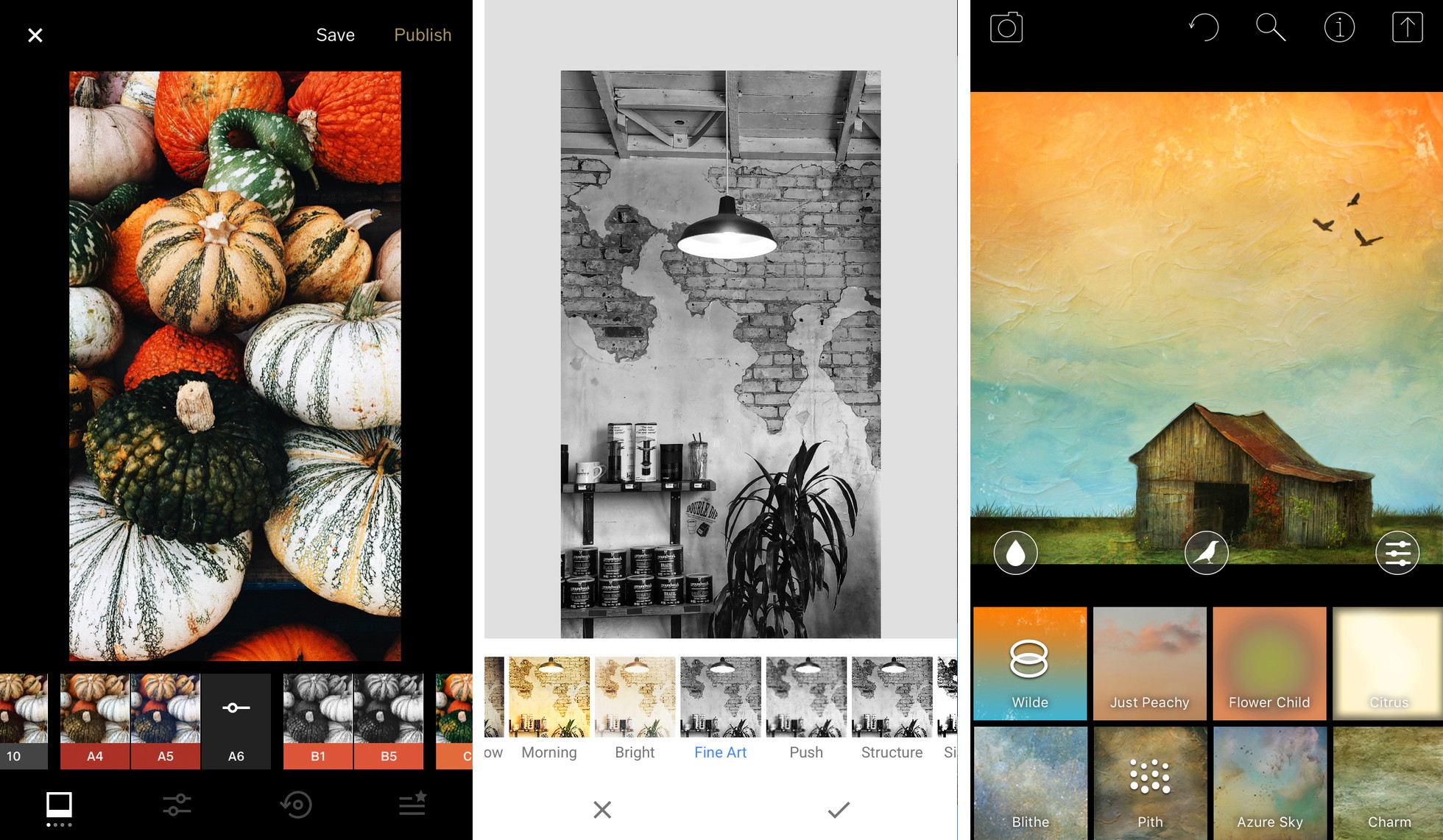Click the camera capture icon

[x=1004, y=28]
